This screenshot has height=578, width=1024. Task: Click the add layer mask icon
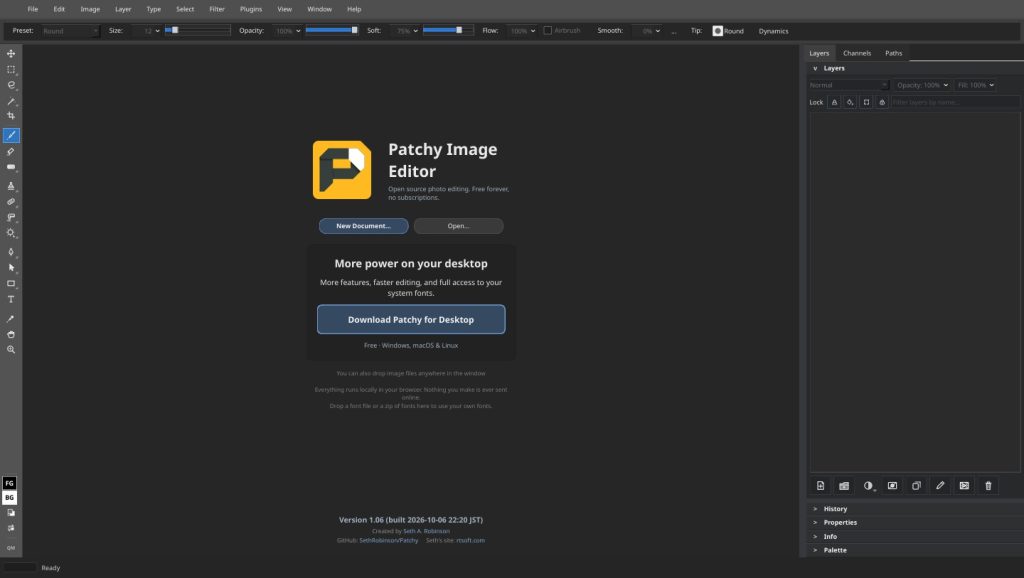tap(892, 486)
